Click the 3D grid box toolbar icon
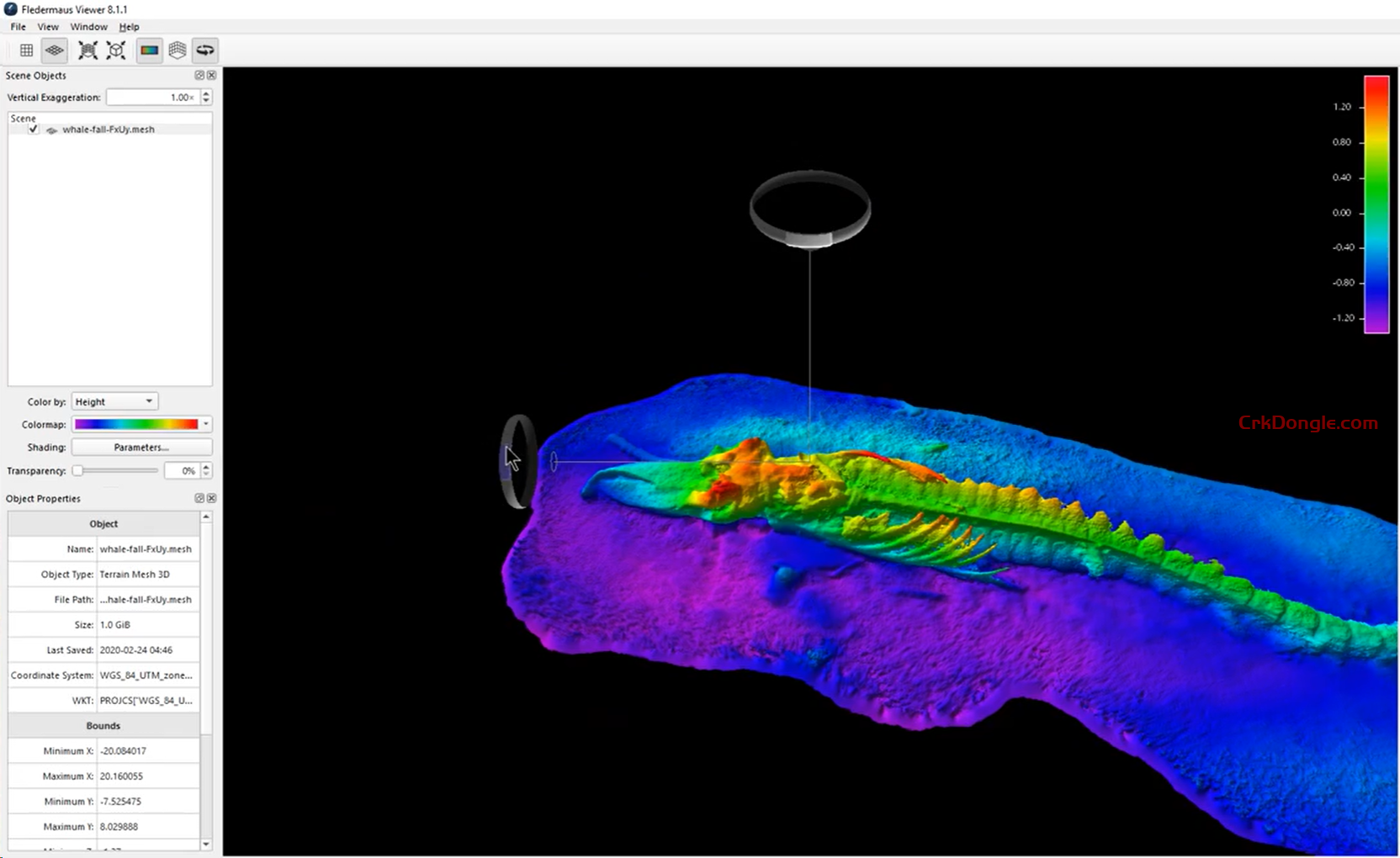 click(178, 50)
